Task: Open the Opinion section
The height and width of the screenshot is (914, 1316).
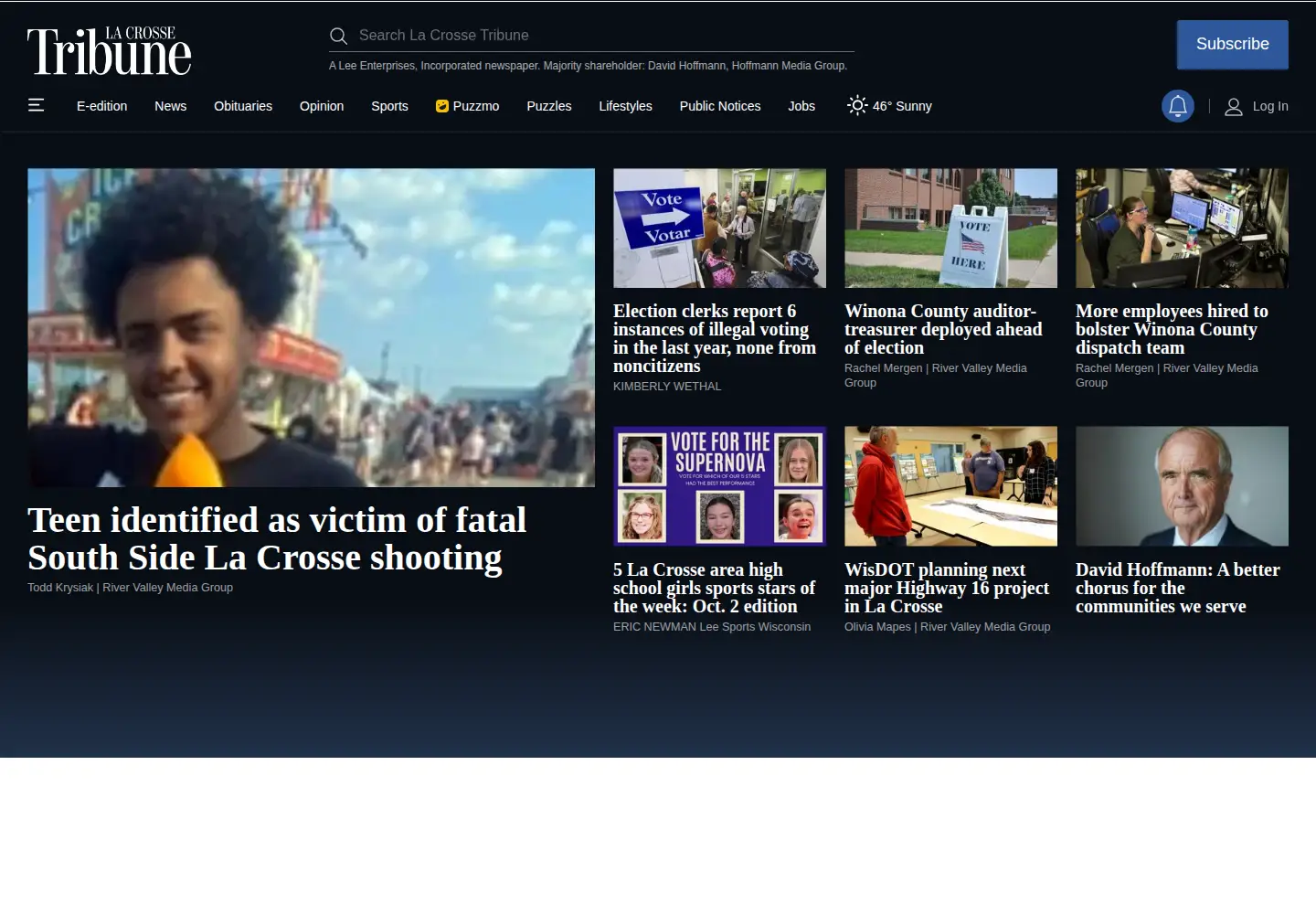Action: (x=322, y=106)
